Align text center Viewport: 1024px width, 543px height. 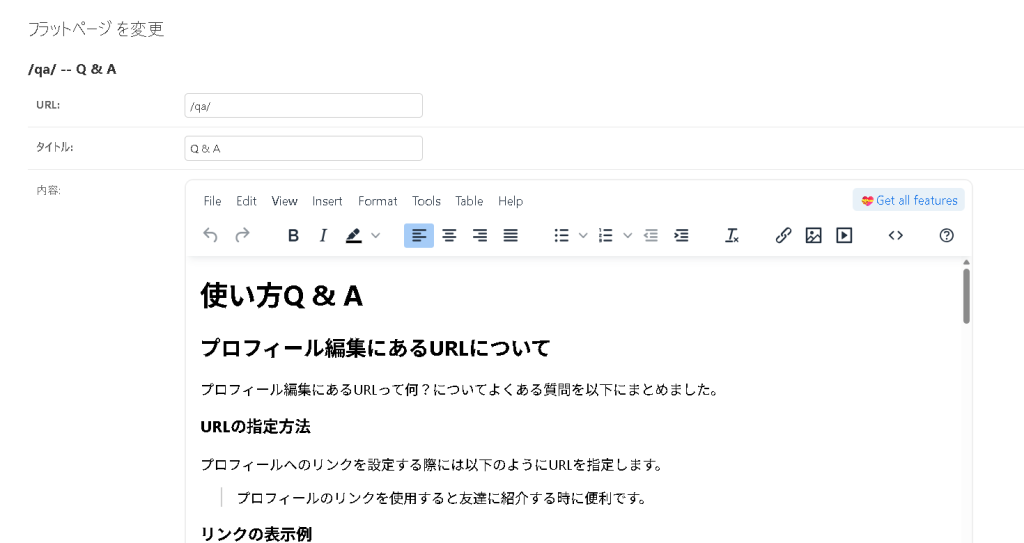pyautogui.click(x=449, y=235)
